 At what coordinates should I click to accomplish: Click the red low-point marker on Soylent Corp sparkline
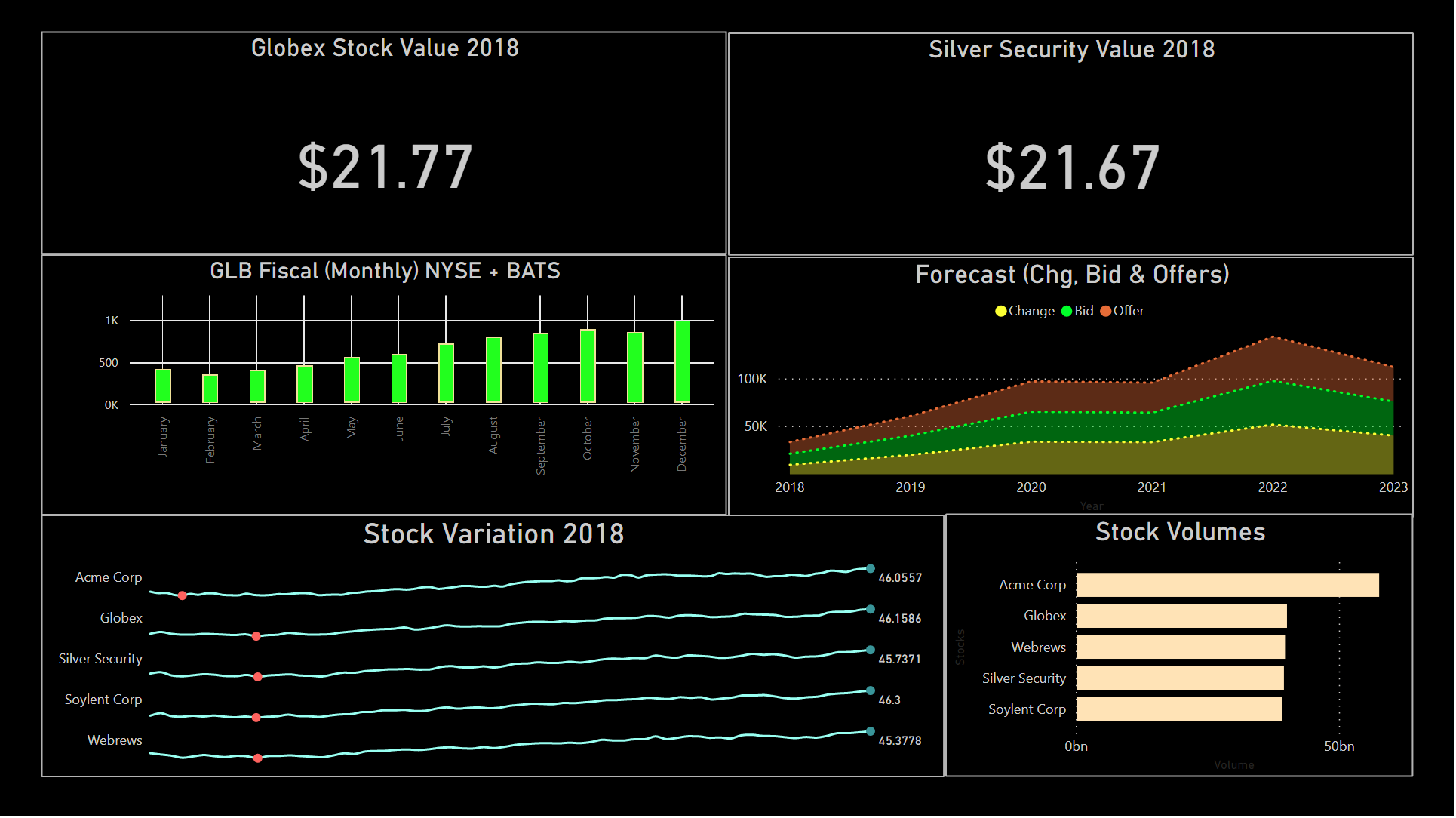[x=256, y=718]
